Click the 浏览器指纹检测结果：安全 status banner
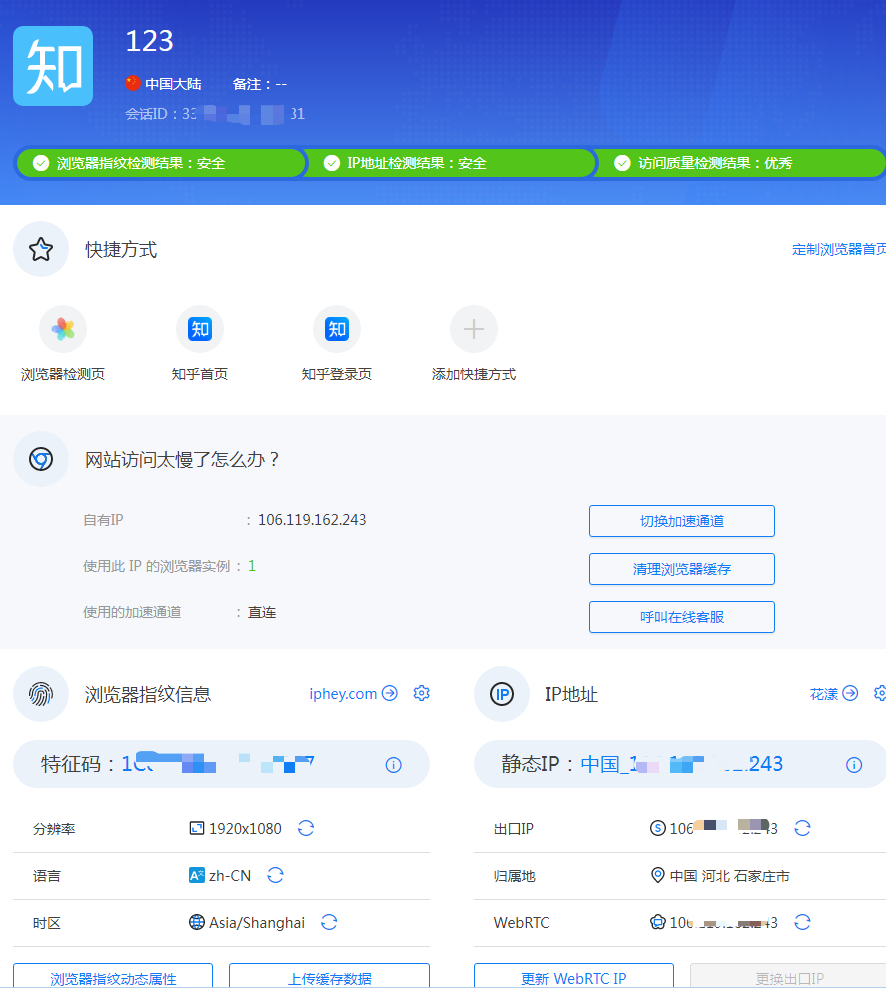This screenshot has height=988, width=886. (160, 162)
